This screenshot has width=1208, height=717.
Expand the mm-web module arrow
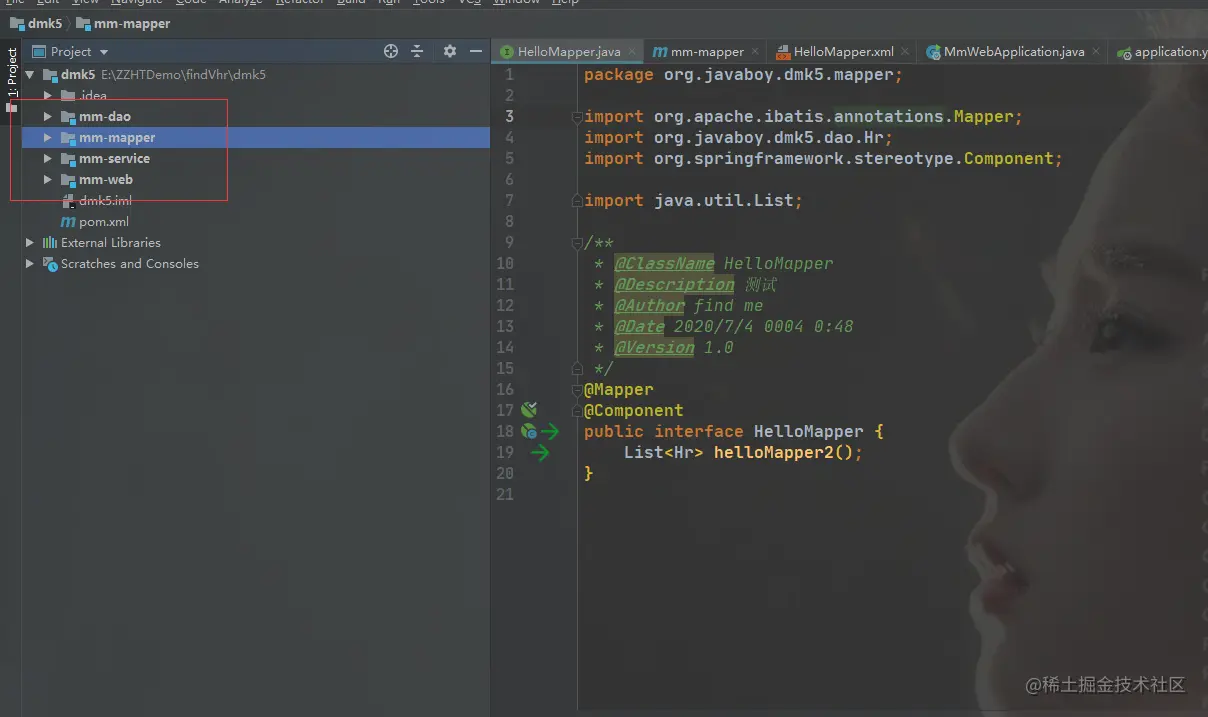(x=47, y=180)
